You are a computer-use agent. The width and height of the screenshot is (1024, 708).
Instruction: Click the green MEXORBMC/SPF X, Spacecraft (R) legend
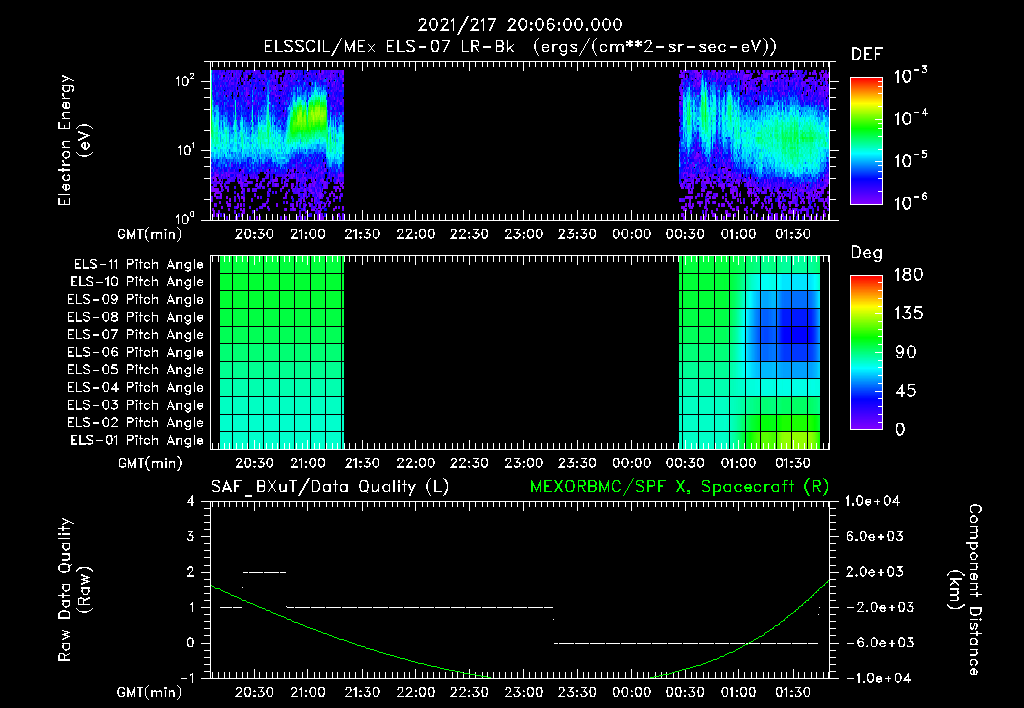click(x=679, y=487)
